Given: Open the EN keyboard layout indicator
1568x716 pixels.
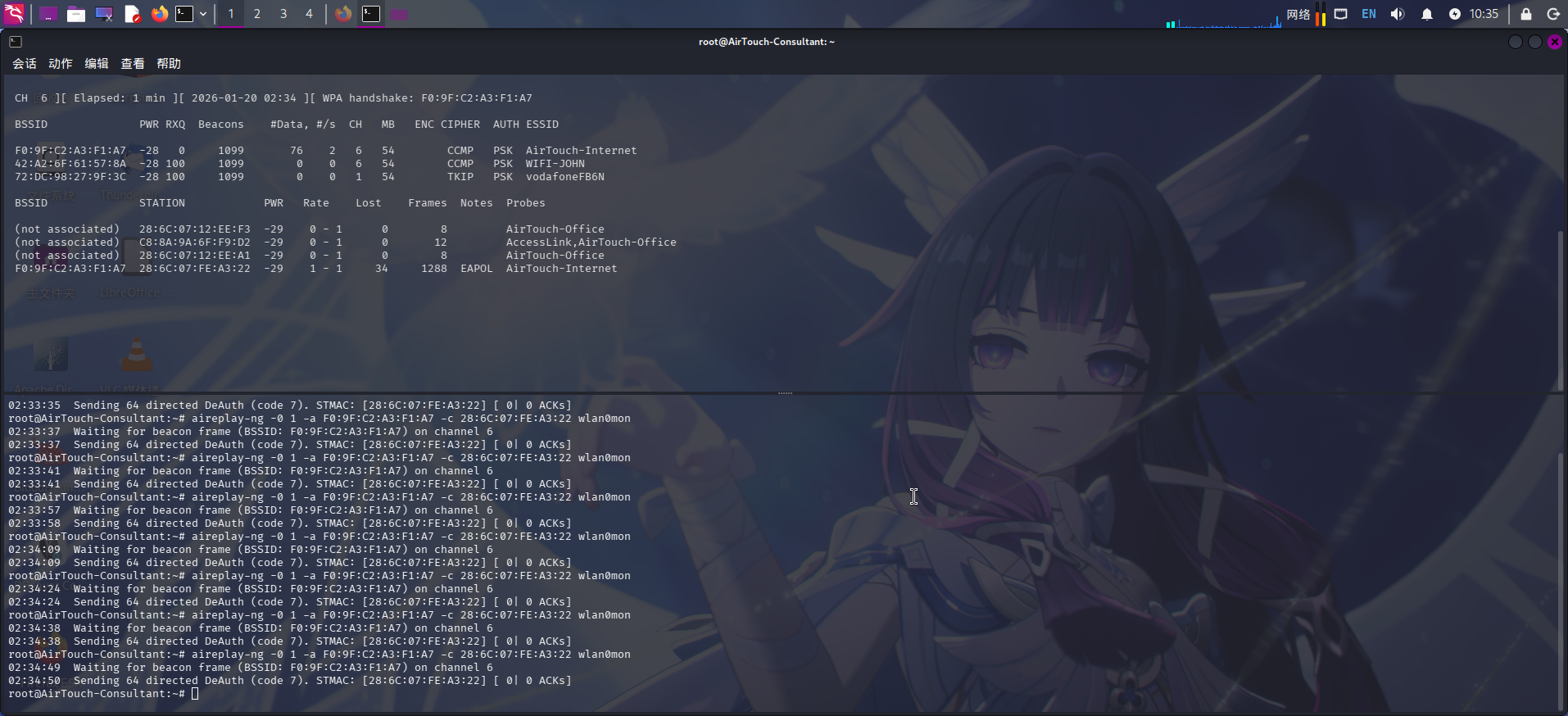Looking at the screenshot, I should (1369, 14).
